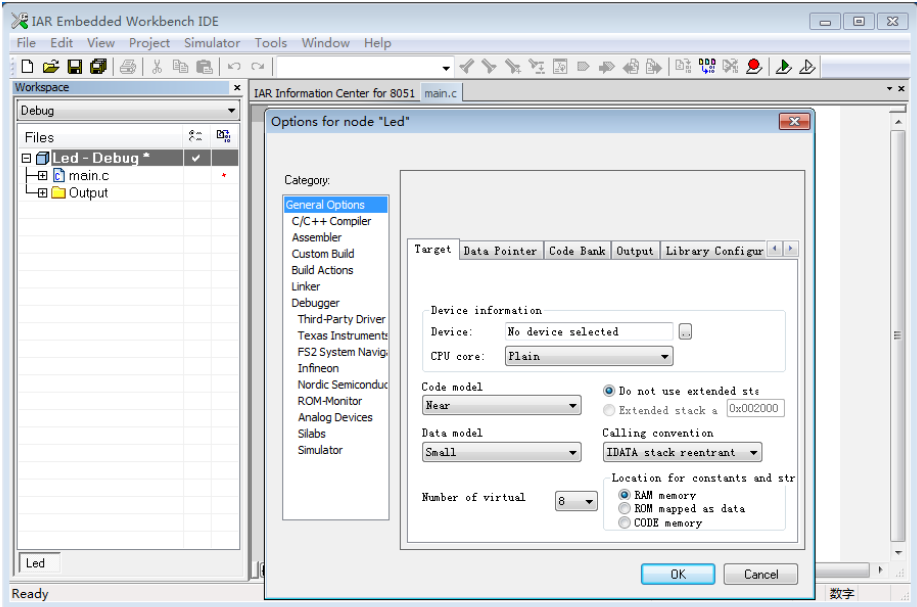Image resolution: width=917 pixels, height=607 pixels.
Task: Open the Tools menu
Action: [270, 43]
